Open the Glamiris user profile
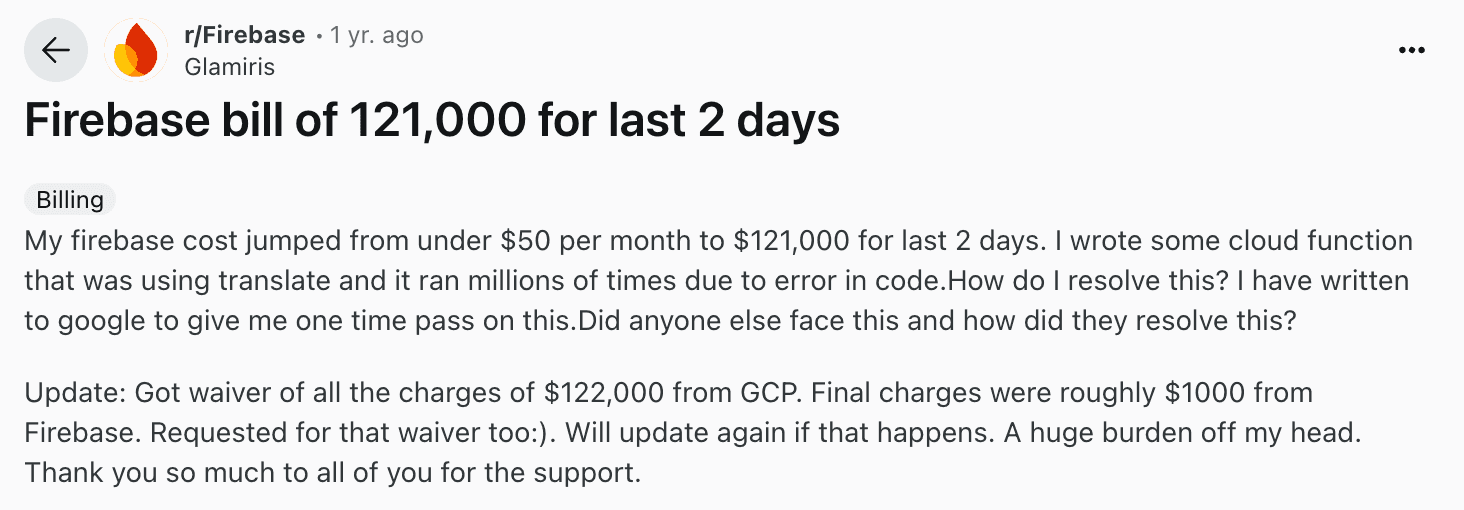The image size is (1464, 510). click(x=230, y=67)
